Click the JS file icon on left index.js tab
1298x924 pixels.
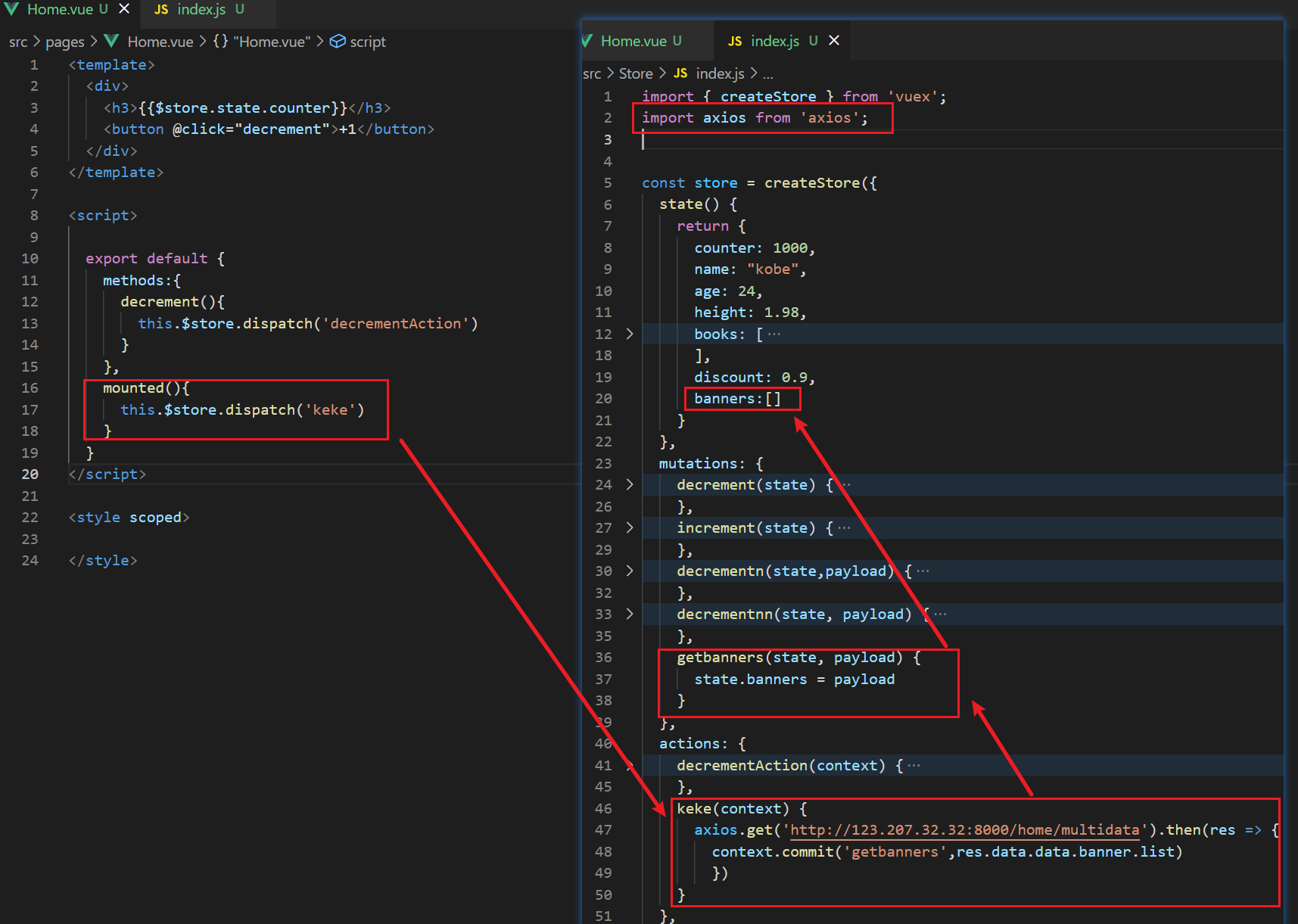(x=161, y=10)
